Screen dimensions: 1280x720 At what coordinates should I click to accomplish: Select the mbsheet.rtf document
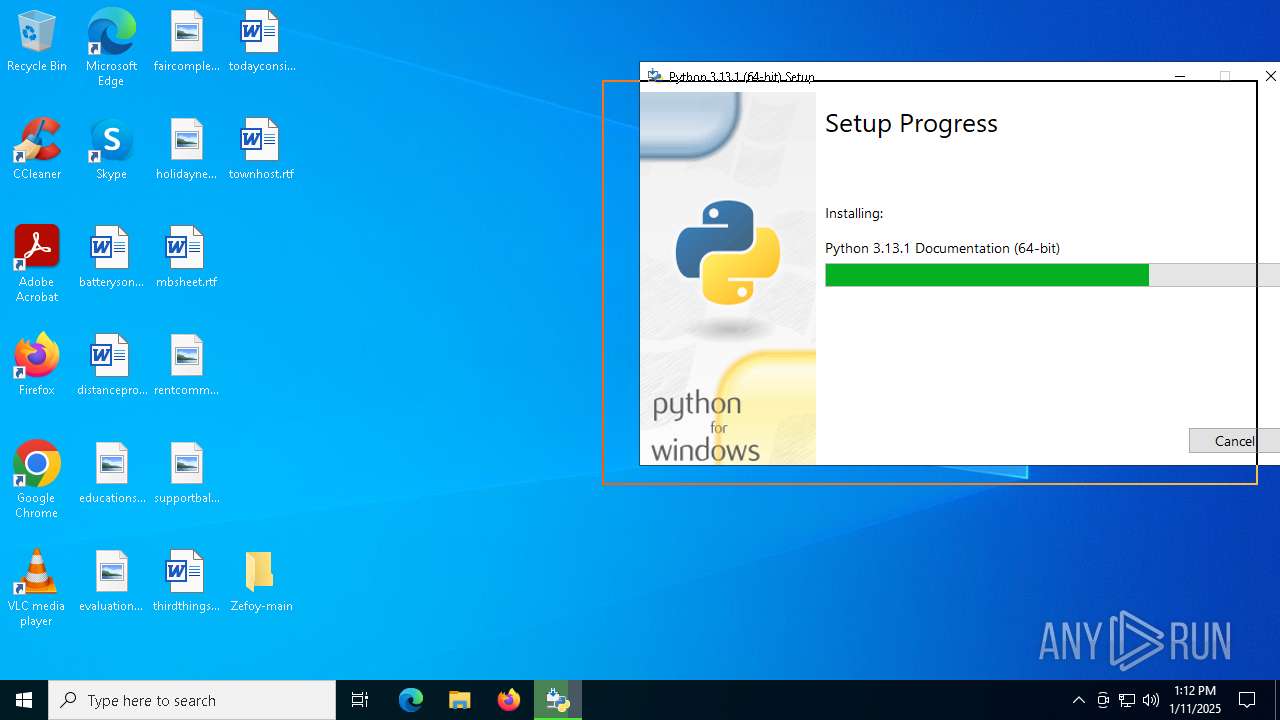[186, 258]
